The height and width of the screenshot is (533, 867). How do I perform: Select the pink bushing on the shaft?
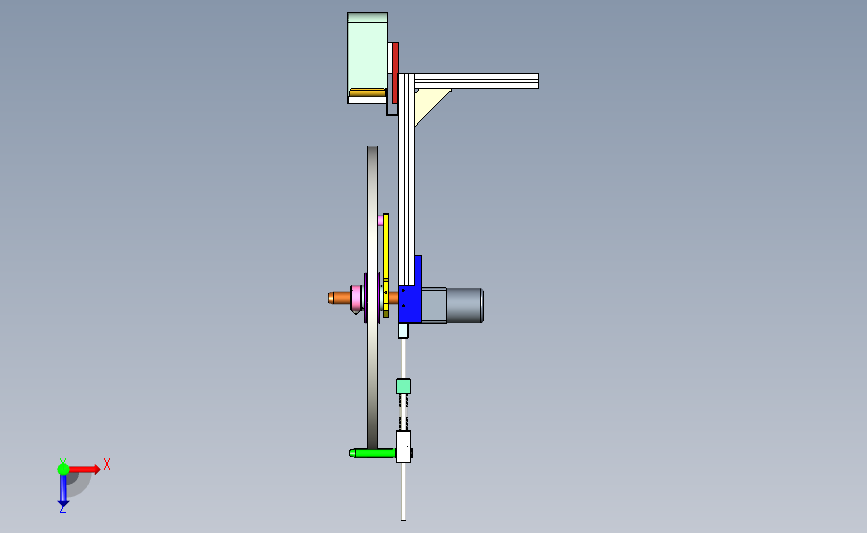[x=356, y=298]
